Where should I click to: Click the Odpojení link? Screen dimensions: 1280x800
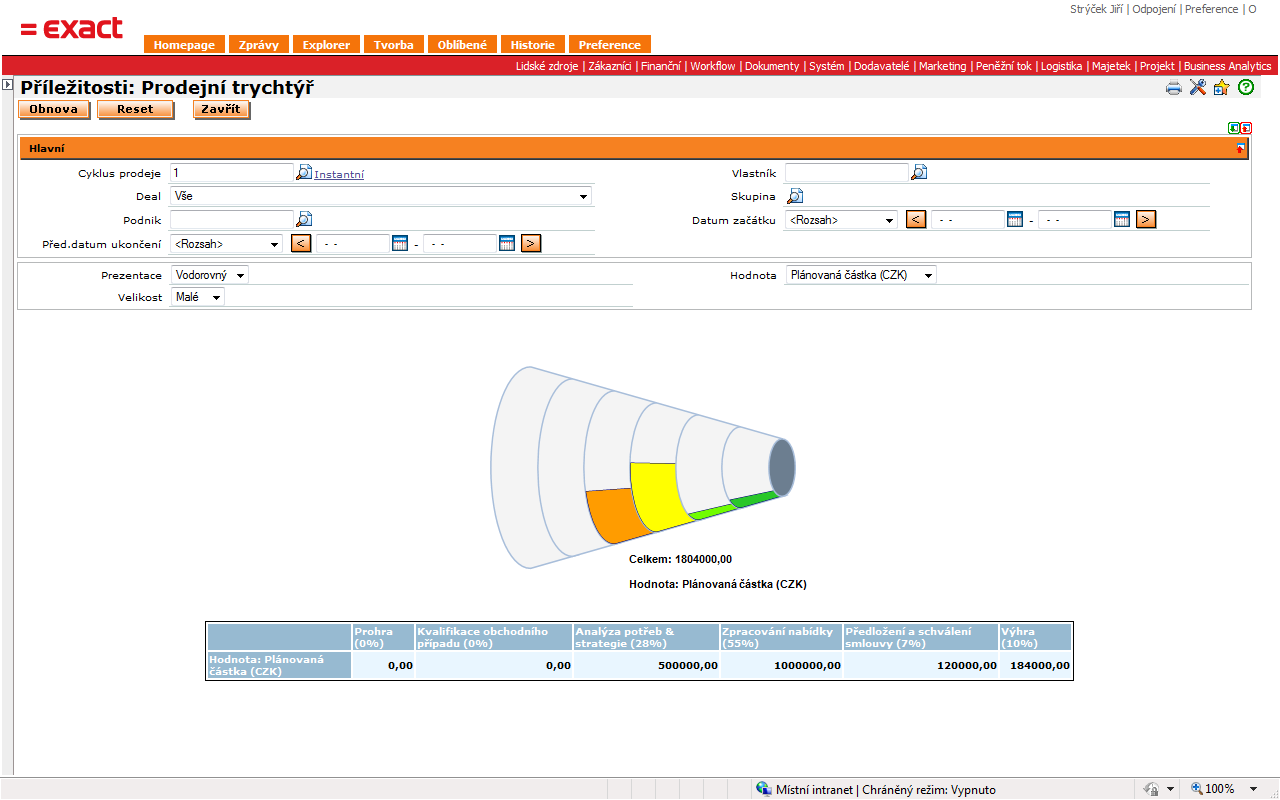[x=1154, y=9]
